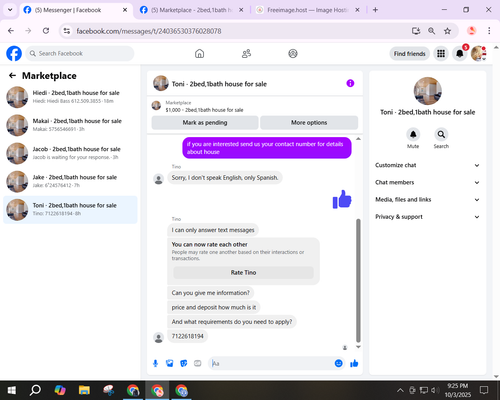Screen dimensions: 500x400
Task: Open Jacob's house for sale conversation
Action: [x=70, y=153]
